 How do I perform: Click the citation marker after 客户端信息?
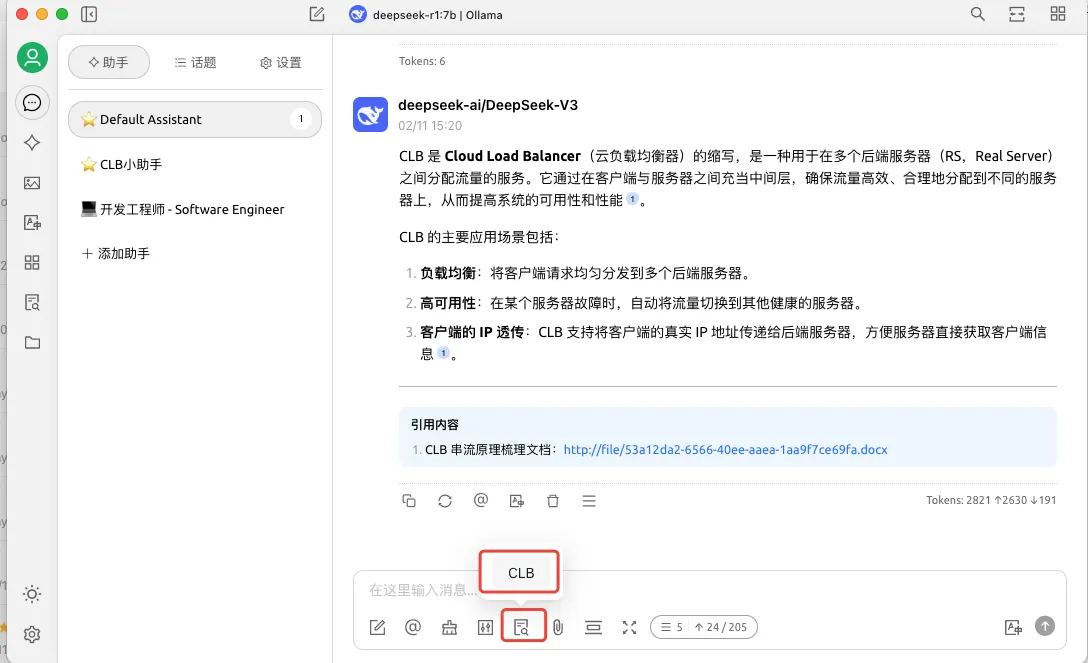coord(443,353)
